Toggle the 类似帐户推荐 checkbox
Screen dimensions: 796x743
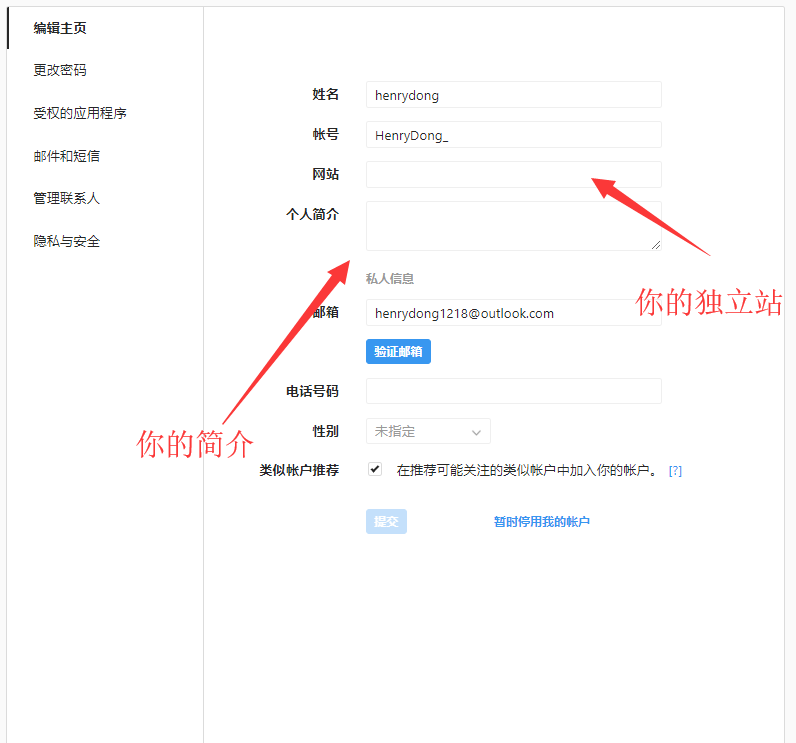(x=375, y=469)
